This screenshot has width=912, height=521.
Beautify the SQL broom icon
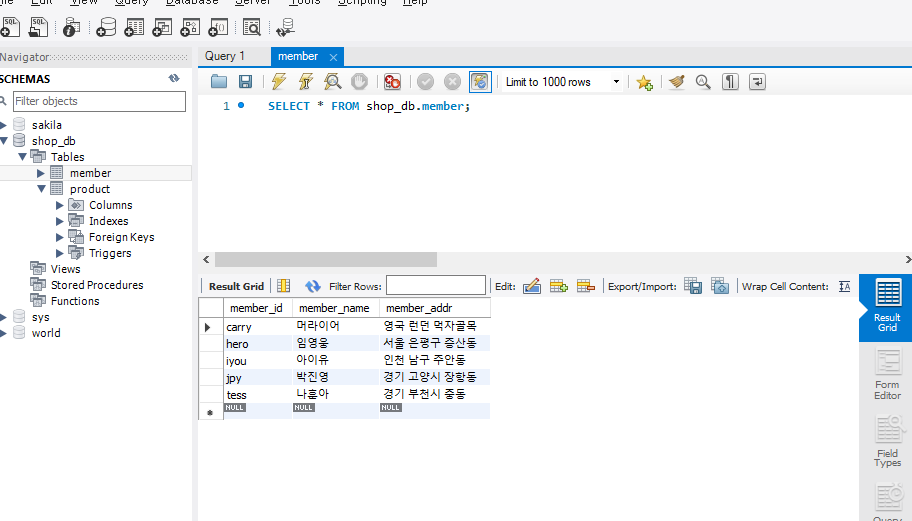coord(676,82)
